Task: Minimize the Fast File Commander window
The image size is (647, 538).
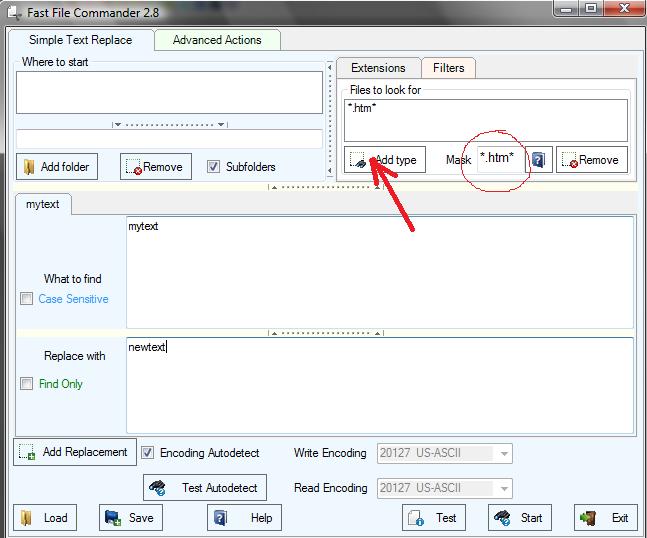Action: [x=567, y=8]
